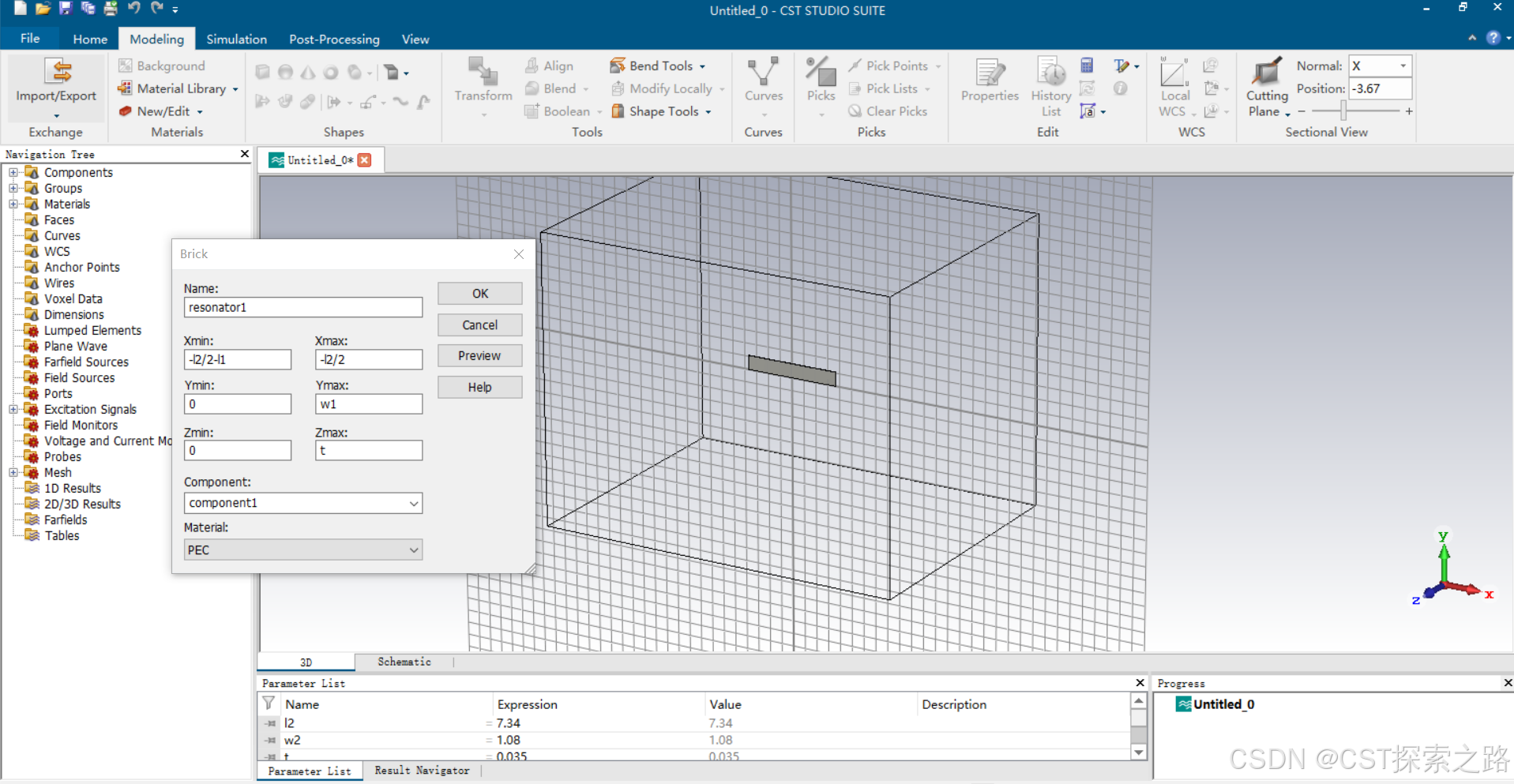
Task: Select the Farfields tree item
Action: (66, 520)
